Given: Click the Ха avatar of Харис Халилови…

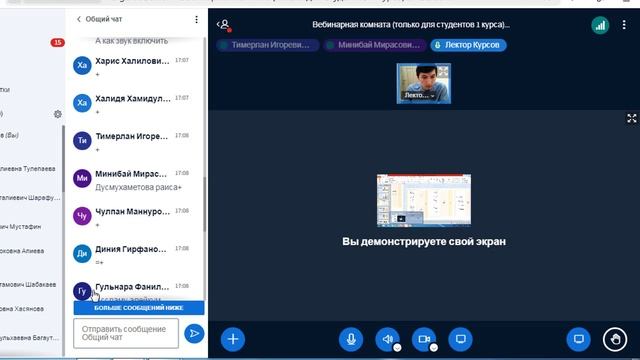Looking at the screenshot, I should click(x=82, y=65).
